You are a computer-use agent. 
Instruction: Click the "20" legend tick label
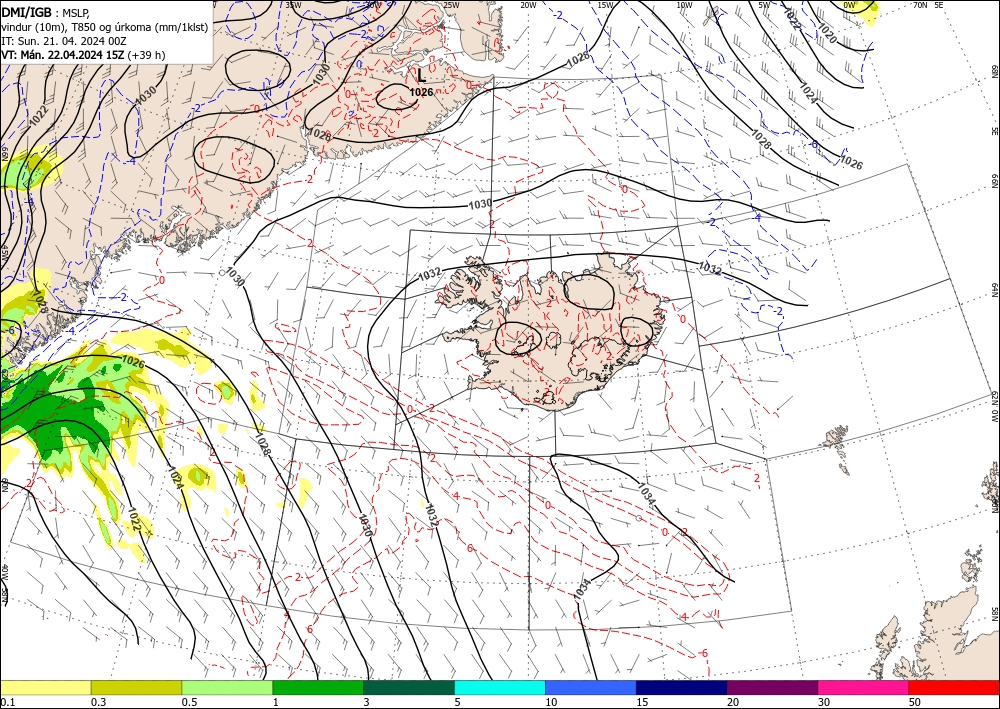[x=733, y=702]
